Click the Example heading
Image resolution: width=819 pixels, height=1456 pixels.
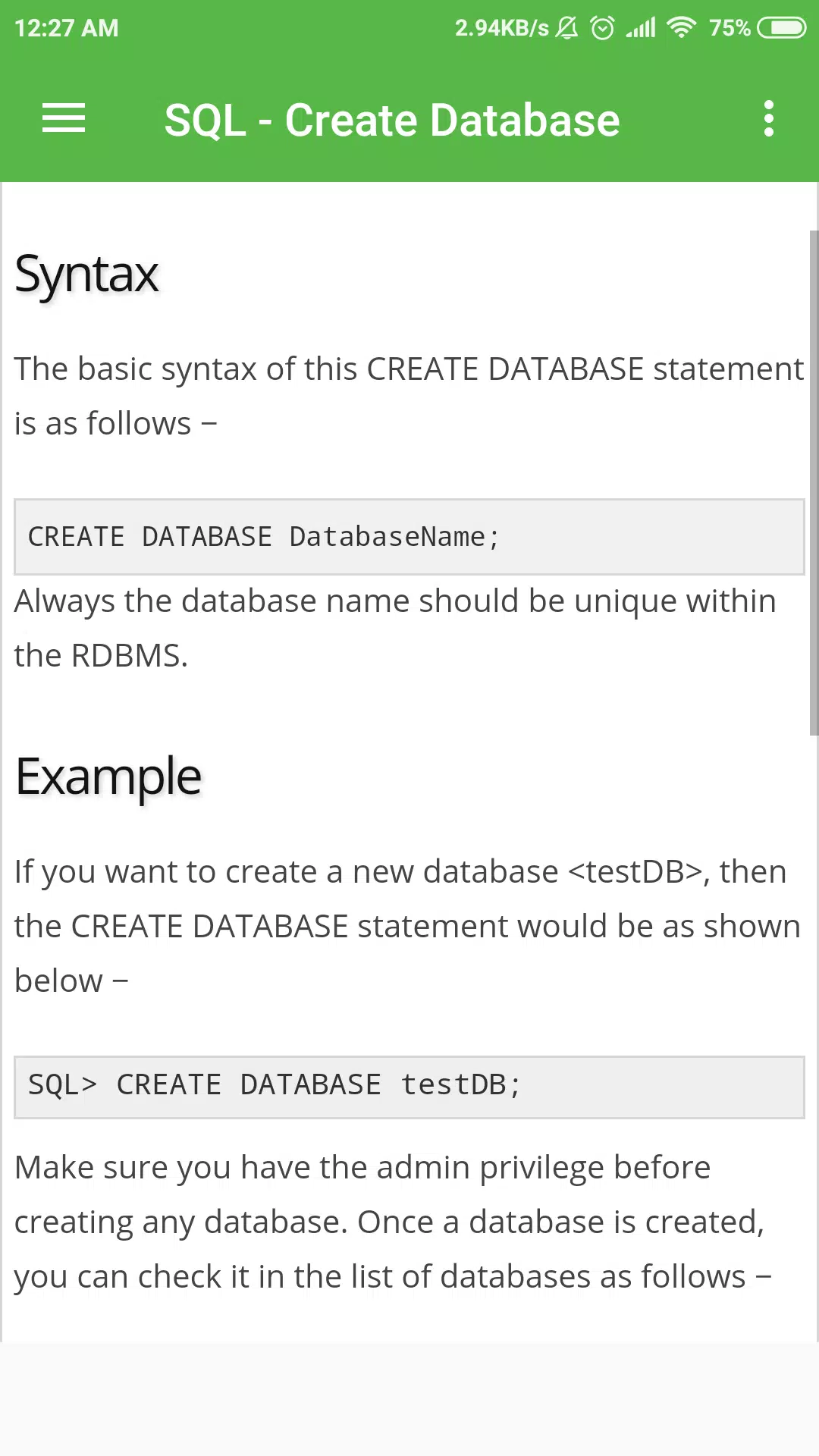coord(108,777)
